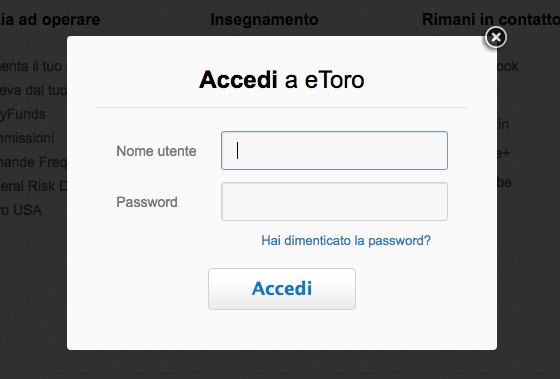The width and height of the screenshot is (560, 379).
Task: Click the Password field label
Action: pos(147,202)
